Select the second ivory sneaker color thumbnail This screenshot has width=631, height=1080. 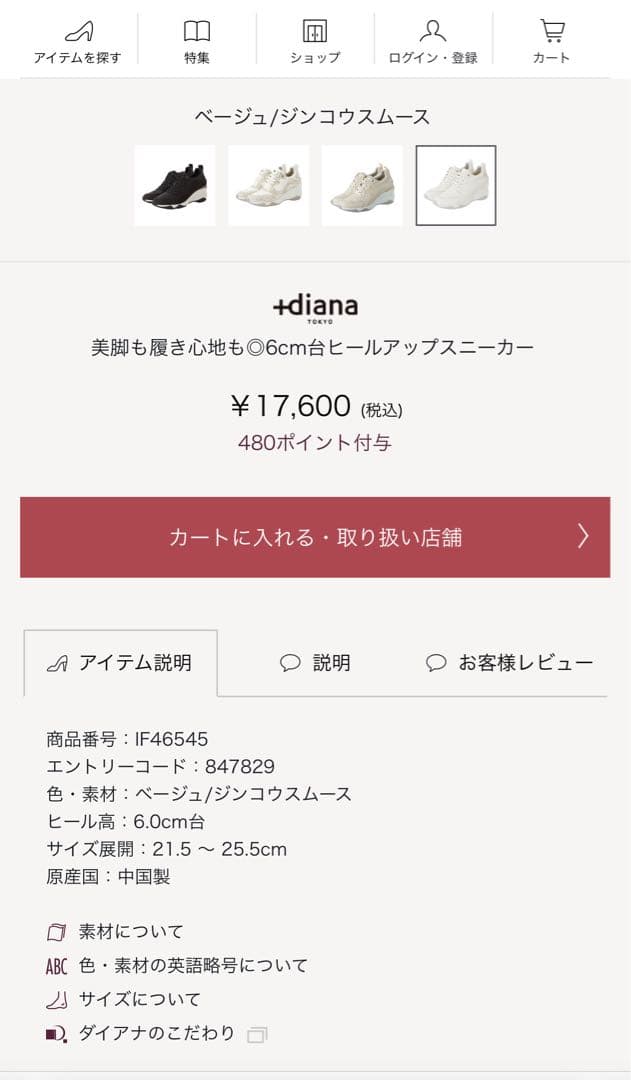[x=268, y=186]
